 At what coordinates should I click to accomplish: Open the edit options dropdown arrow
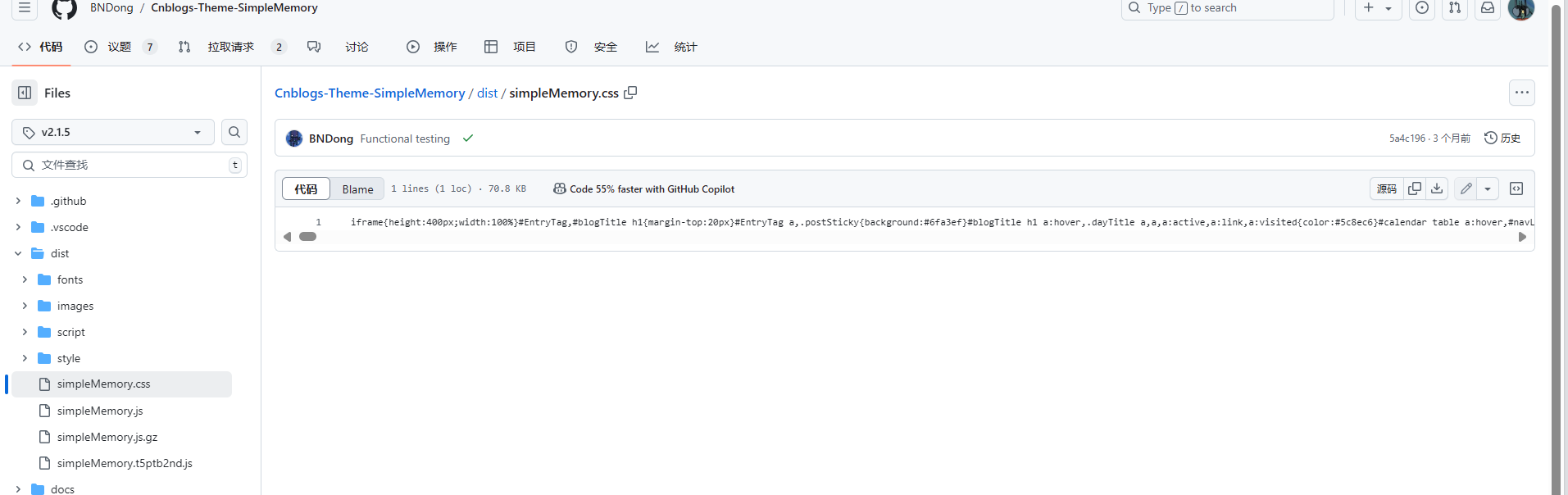1488,188
